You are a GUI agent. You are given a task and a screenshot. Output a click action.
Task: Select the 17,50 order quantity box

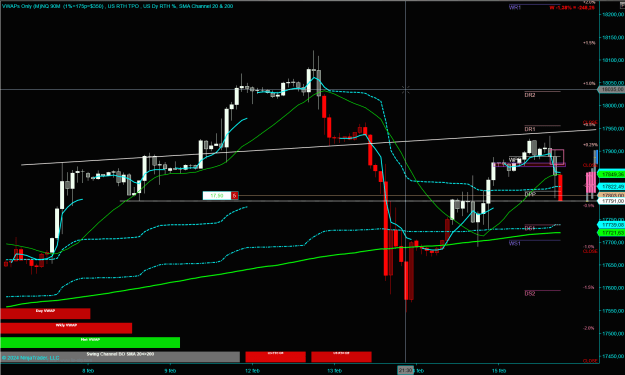coord(217,196)
